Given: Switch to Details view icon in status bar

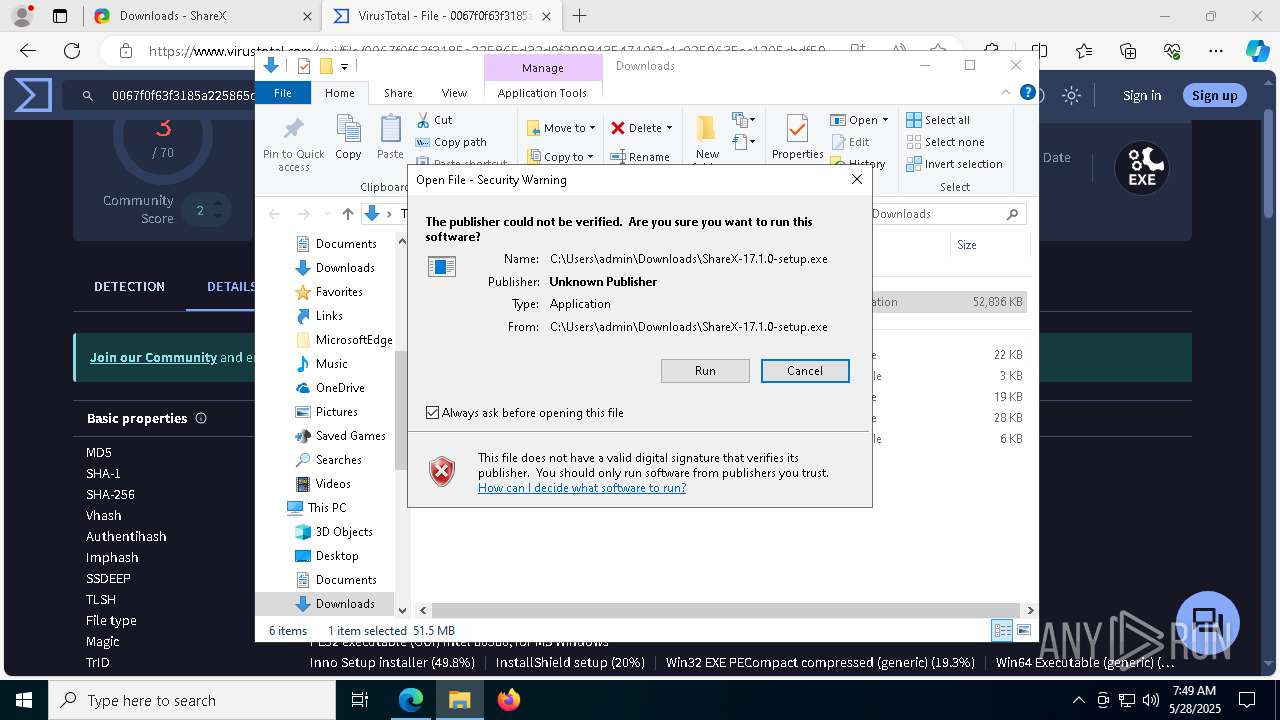Looking at the screenshot, I should pos(1001,630).
